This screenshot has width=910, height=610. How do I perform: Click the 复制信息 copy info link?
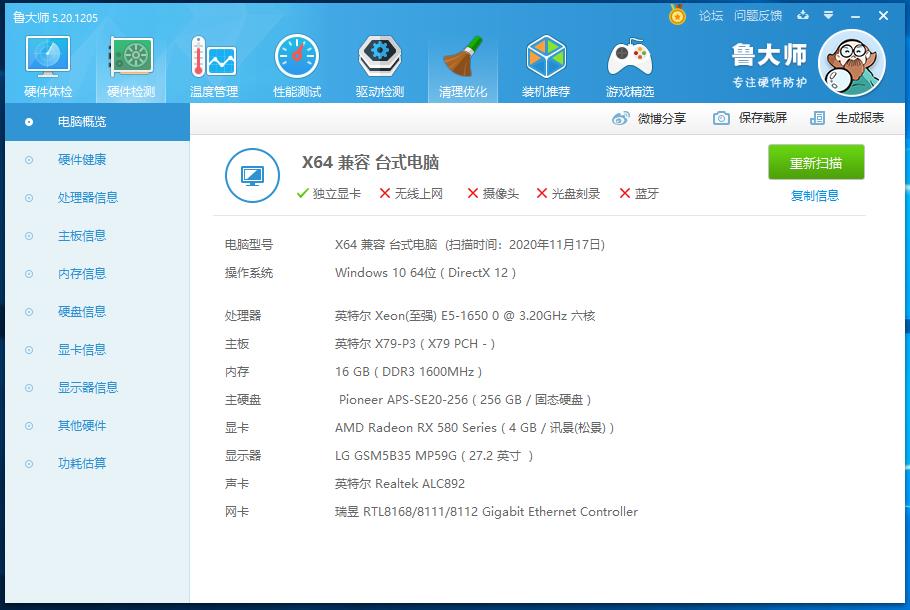[814, 194]
